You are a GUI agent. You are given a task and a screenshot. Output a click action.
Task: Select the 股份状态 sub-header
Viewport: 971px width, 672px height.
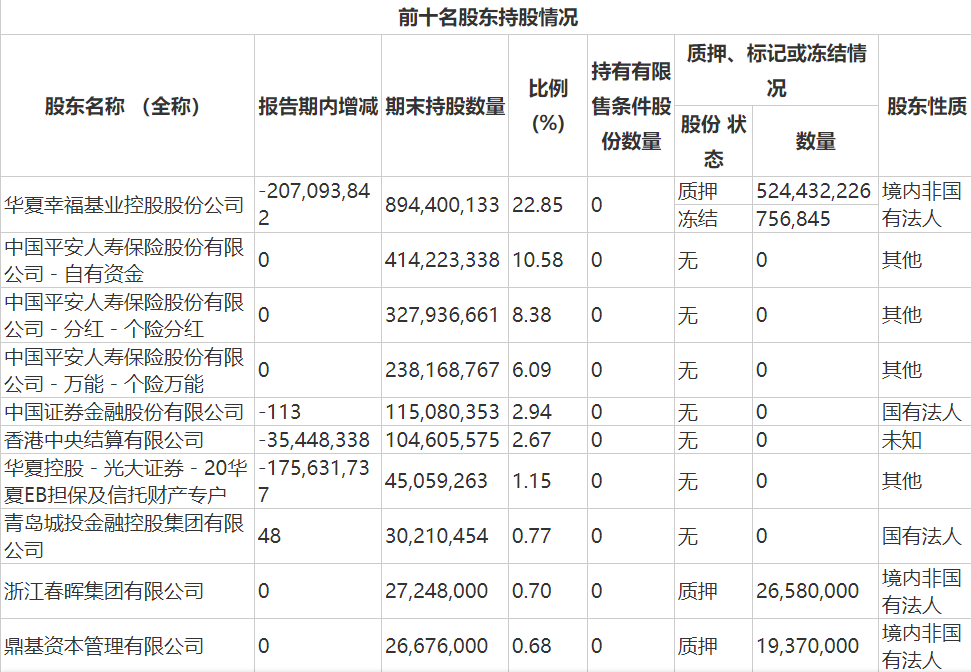(713, 141)
